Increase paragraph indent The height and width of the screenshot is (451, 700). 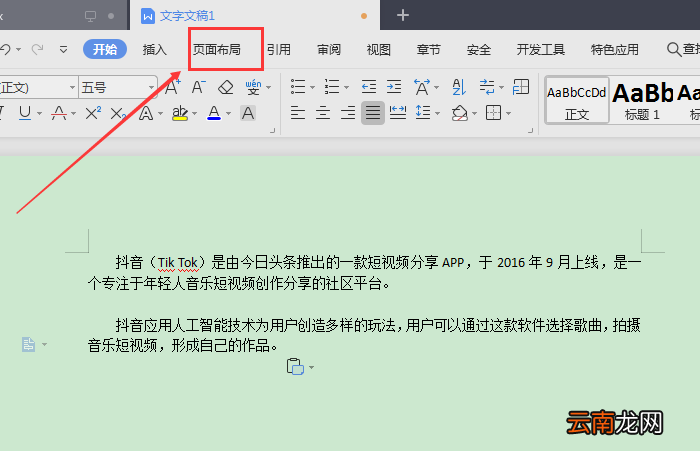coord(394,87)
